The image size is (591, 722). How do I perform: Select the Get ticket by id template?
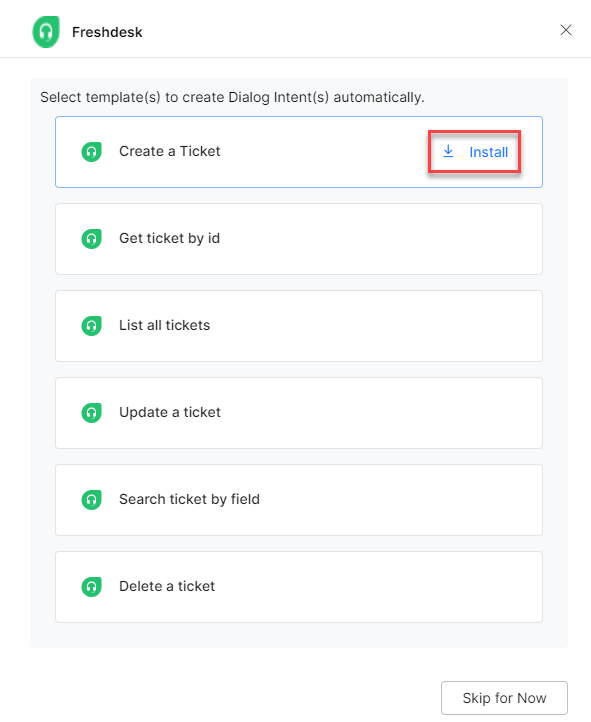pos(299,239)
